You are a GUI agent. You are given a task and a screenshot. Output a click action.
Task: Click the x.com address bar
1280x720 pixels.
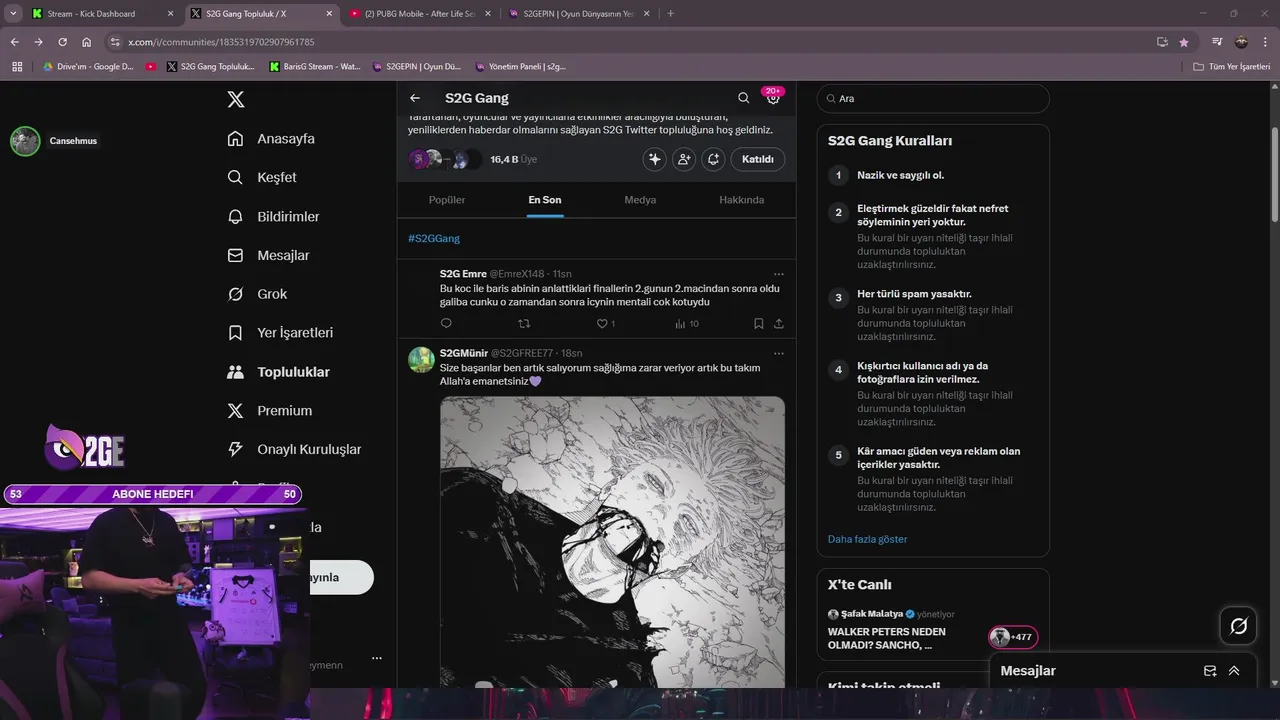(x=640, y=42)
